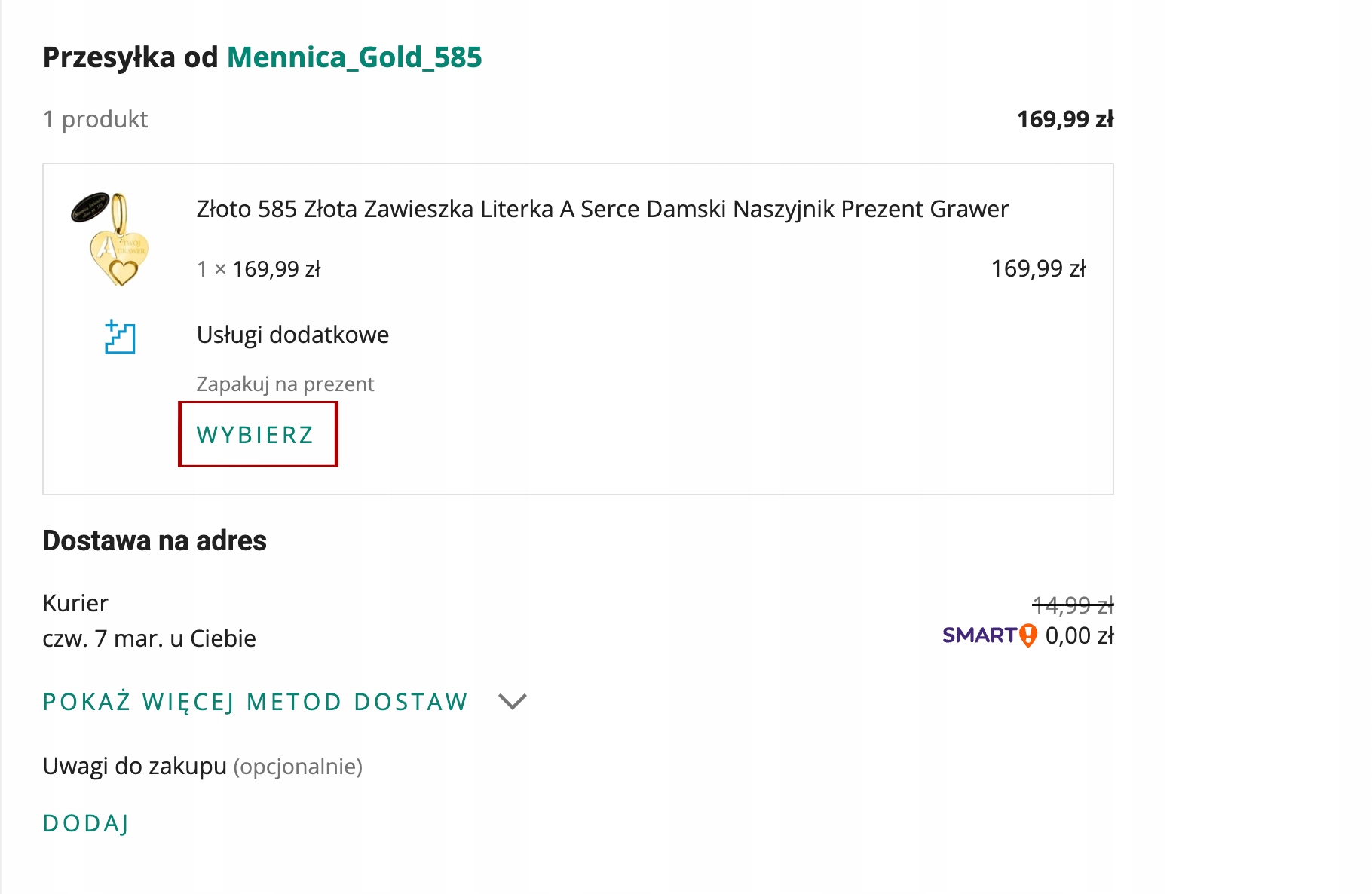This screenshot has height=894, width=1372.
Task: Click the purple SMART logo
Action: coord(979,635)
